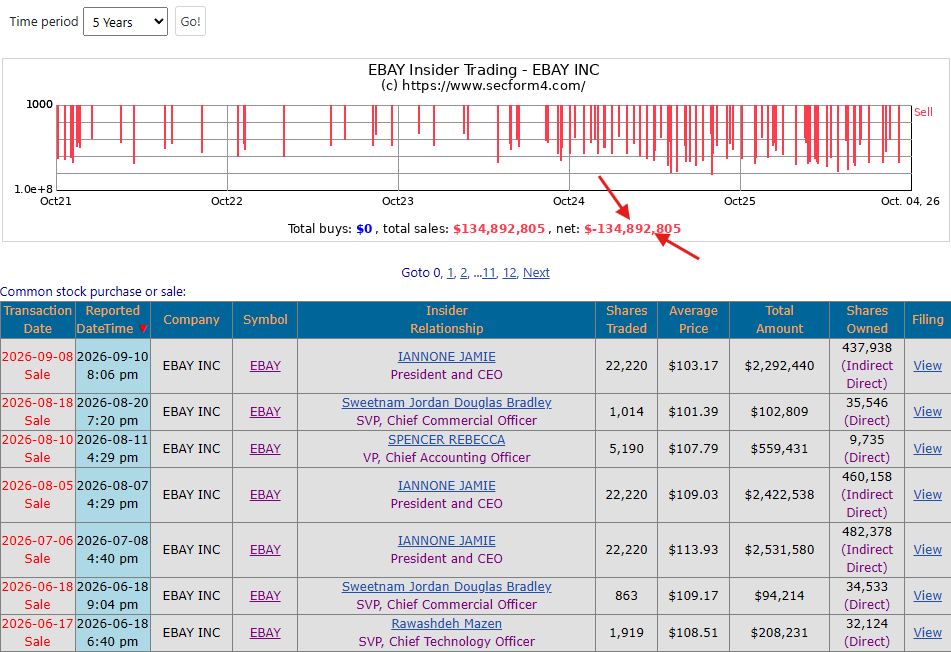View filing for 2026-08-05 sale
The image size is (951, 652).
928,495
